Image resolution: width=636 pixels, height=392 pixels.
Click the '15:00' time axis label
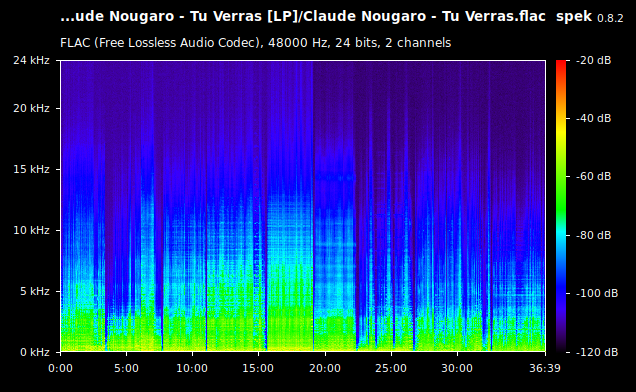[x=258, y=368]
